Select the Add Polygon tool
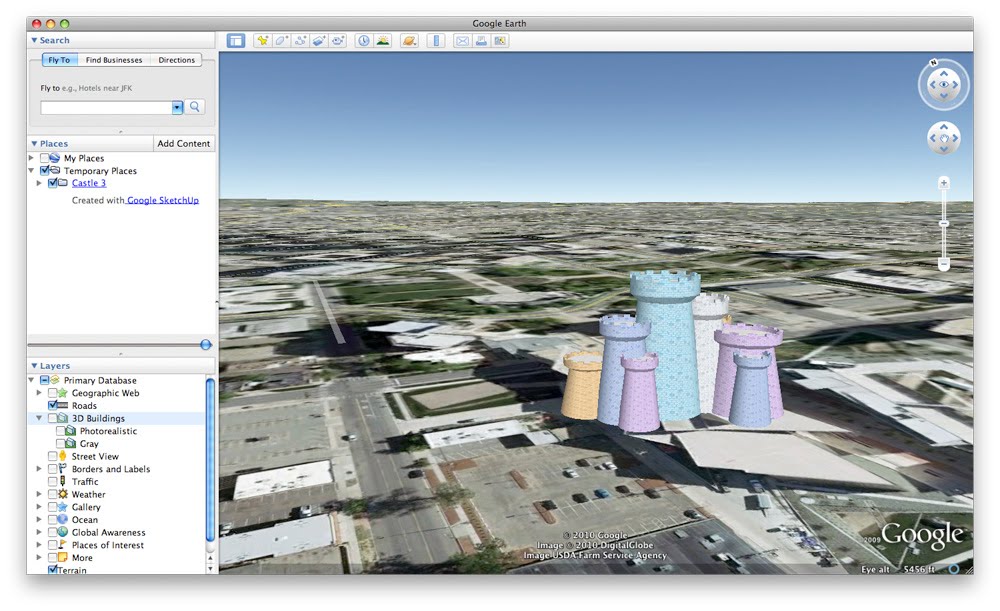Image resolution: width=1000 pixels, height=611 pixels. point(281,41)
